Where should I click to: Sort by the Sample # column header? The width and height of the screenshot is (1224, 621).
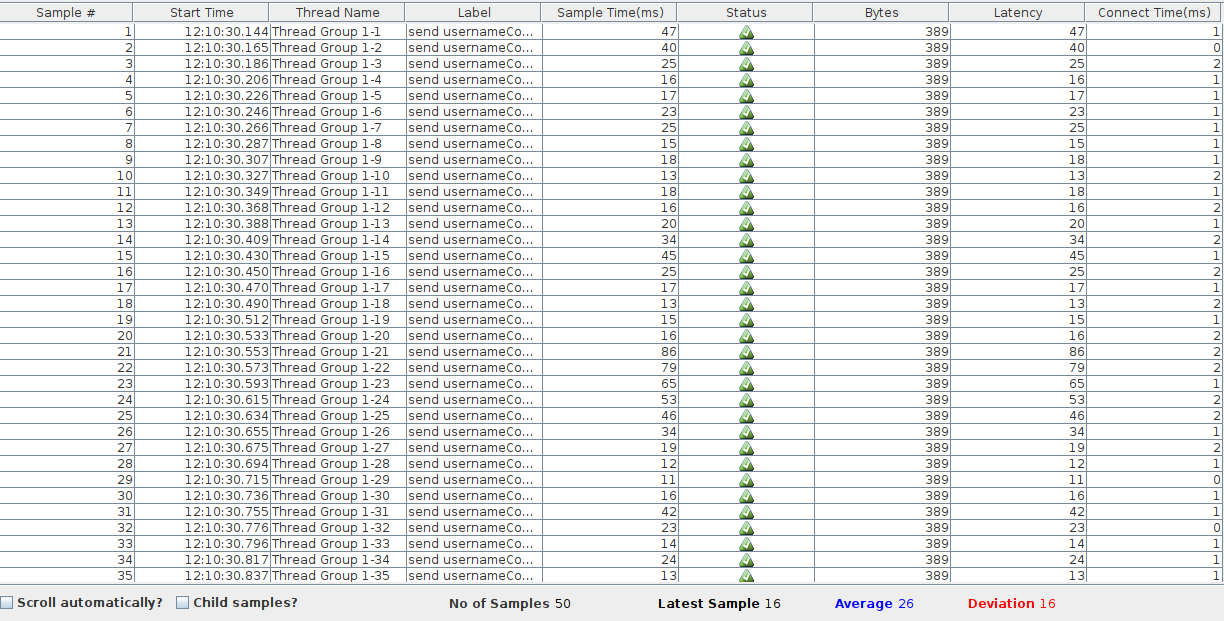click(x=66, y=13)
